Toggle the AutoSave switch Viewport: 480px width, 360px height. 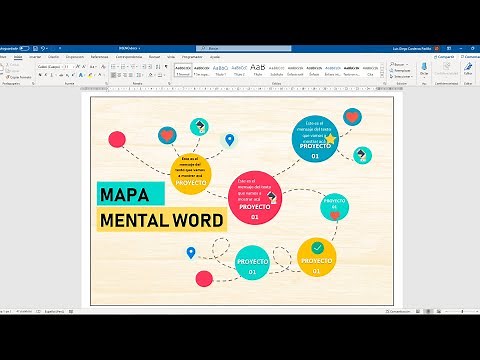point(24,48)
